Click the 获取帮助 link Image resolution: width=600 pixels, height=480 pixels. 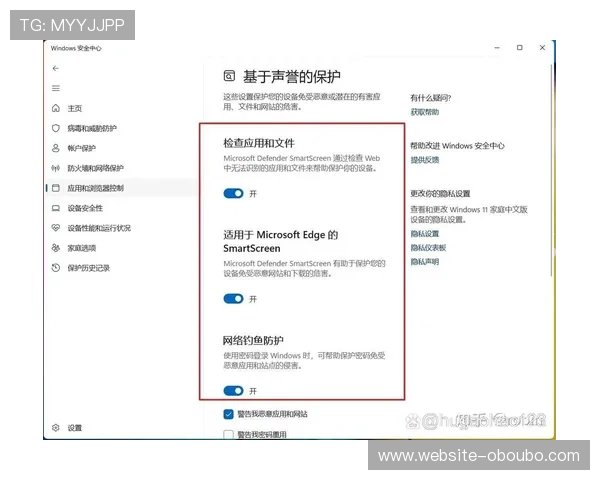point(425,112)
